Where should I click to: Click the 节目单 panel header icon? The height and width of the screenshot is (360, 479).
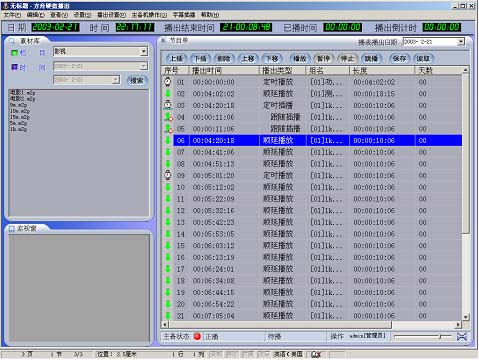pyautogui.click(x=164, y=40)
